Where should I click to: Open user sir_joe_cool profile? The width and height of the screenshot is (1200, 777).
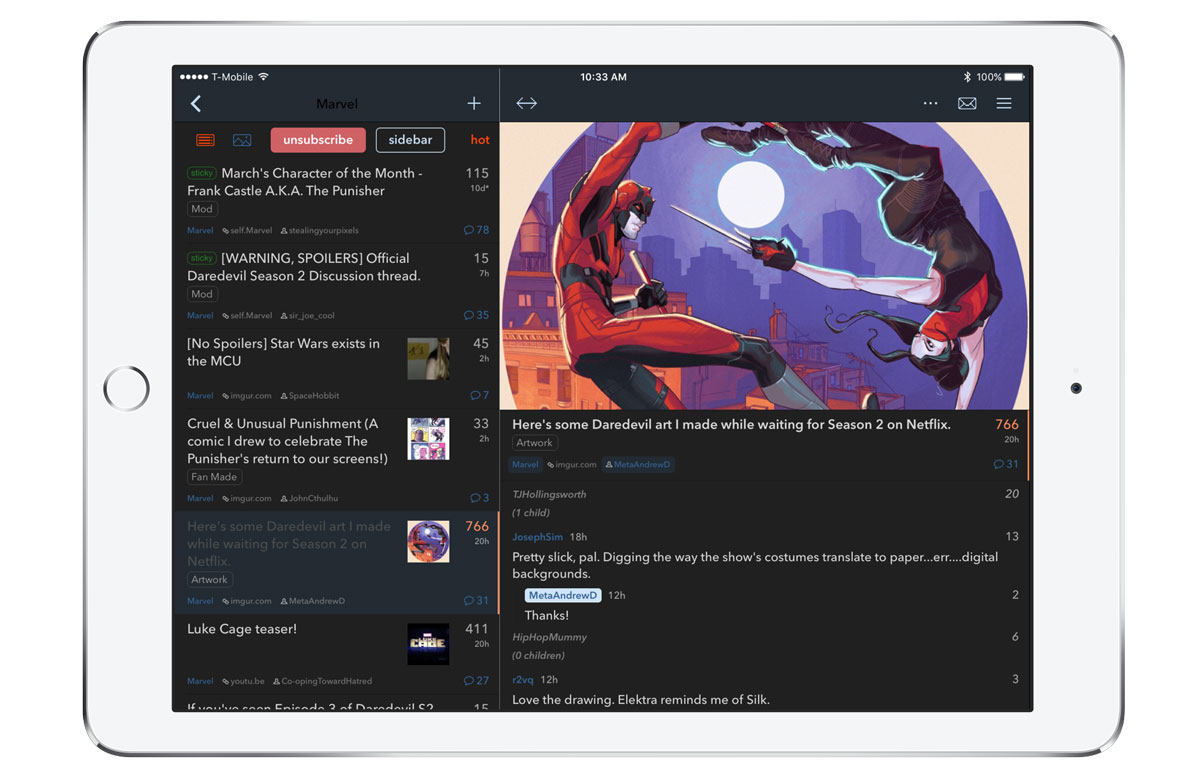click(x=308, y=316)
